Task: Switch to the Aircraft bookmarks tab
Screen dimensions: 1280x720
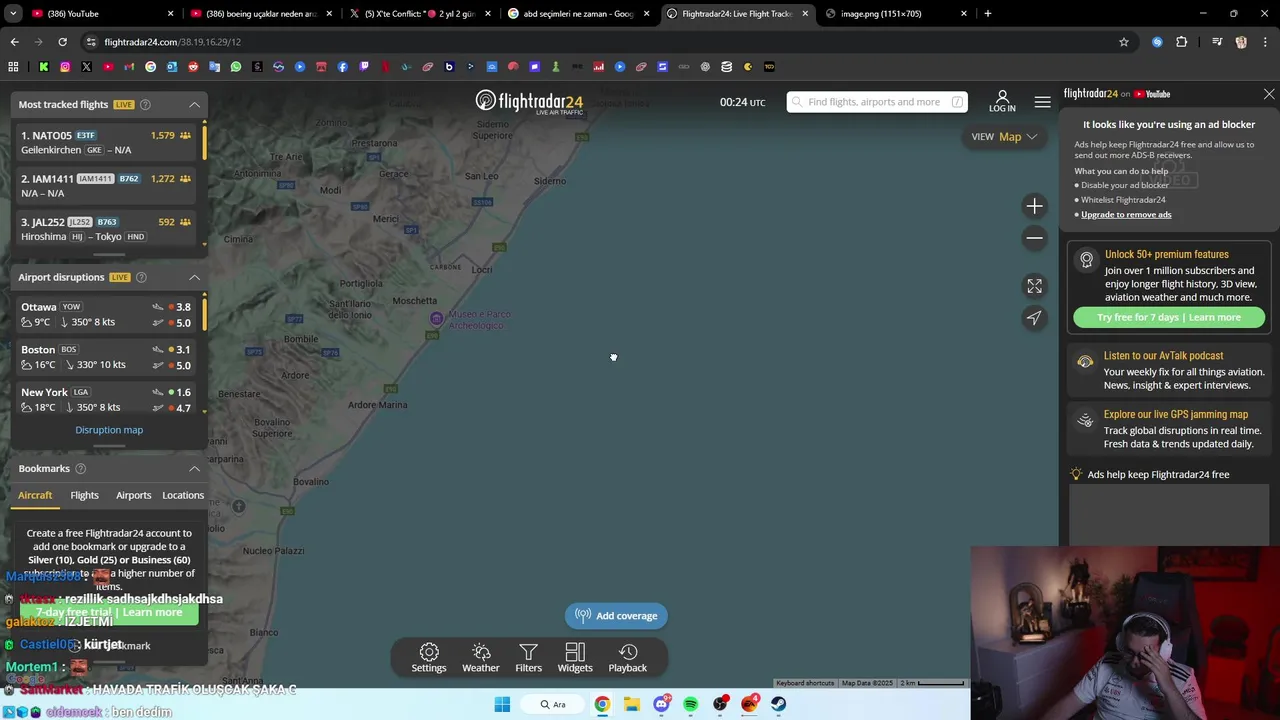Action: tap(35, 495)
